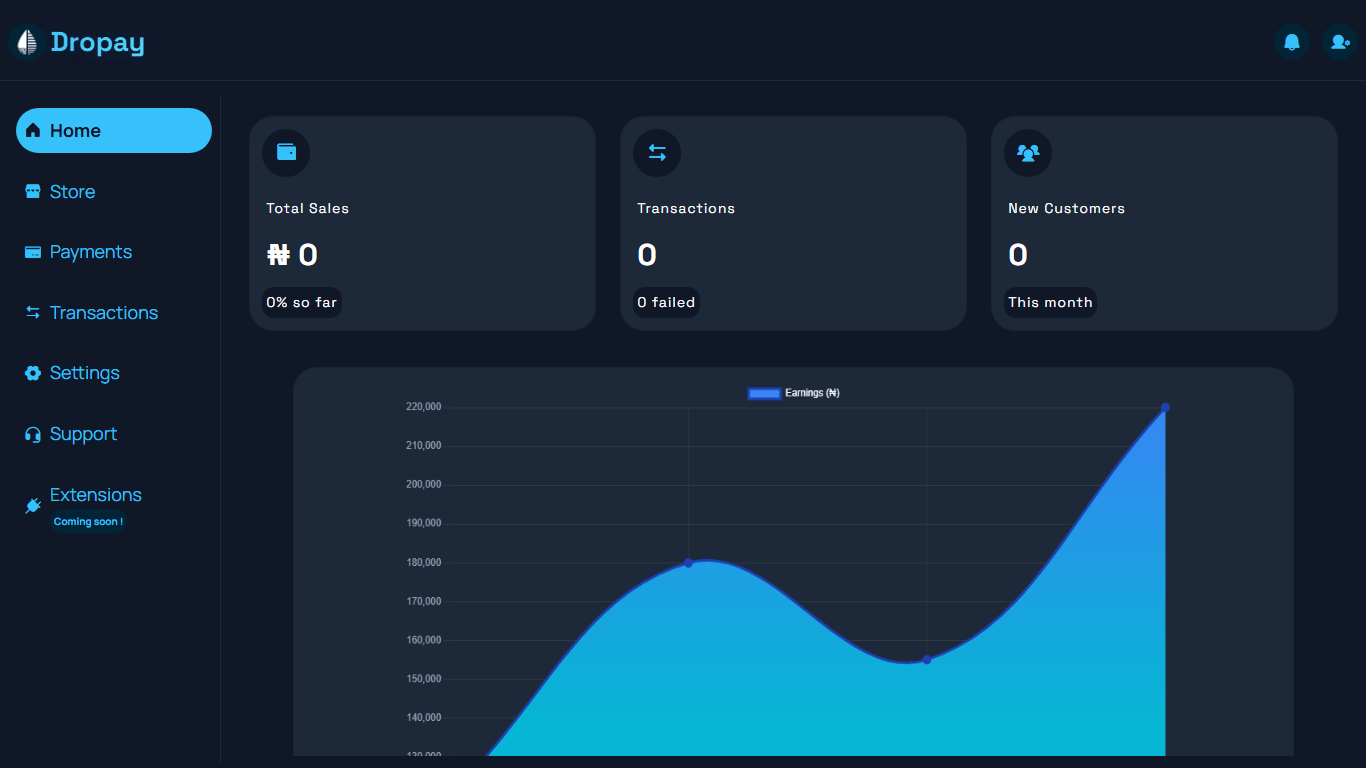Select the Store sidebar icon
This screenshot has height=768, width=1366.
pyautogui.click(x=32, y=191)
